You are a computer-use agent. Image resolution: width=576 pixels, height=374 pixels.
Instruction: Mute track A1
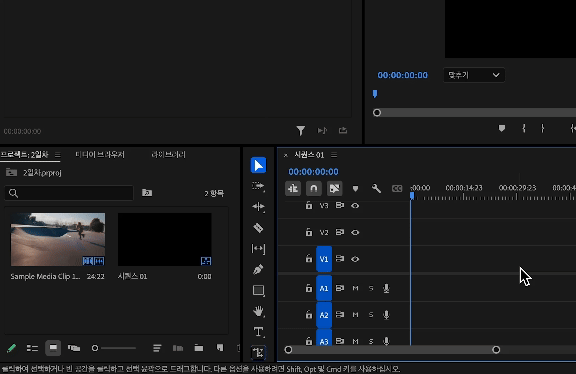tap(355, 288)
